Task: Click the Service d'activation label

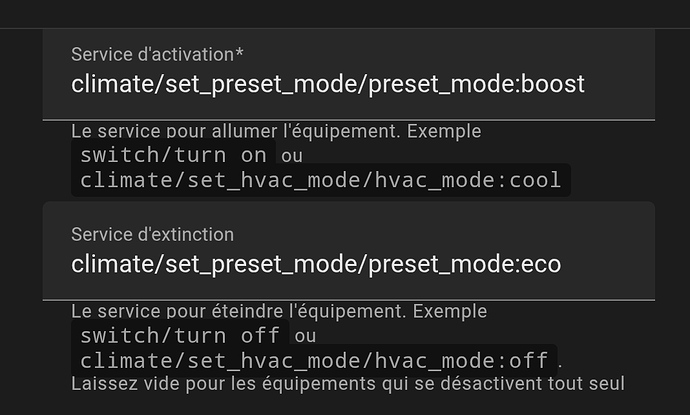Action: (x=157, y=55)
